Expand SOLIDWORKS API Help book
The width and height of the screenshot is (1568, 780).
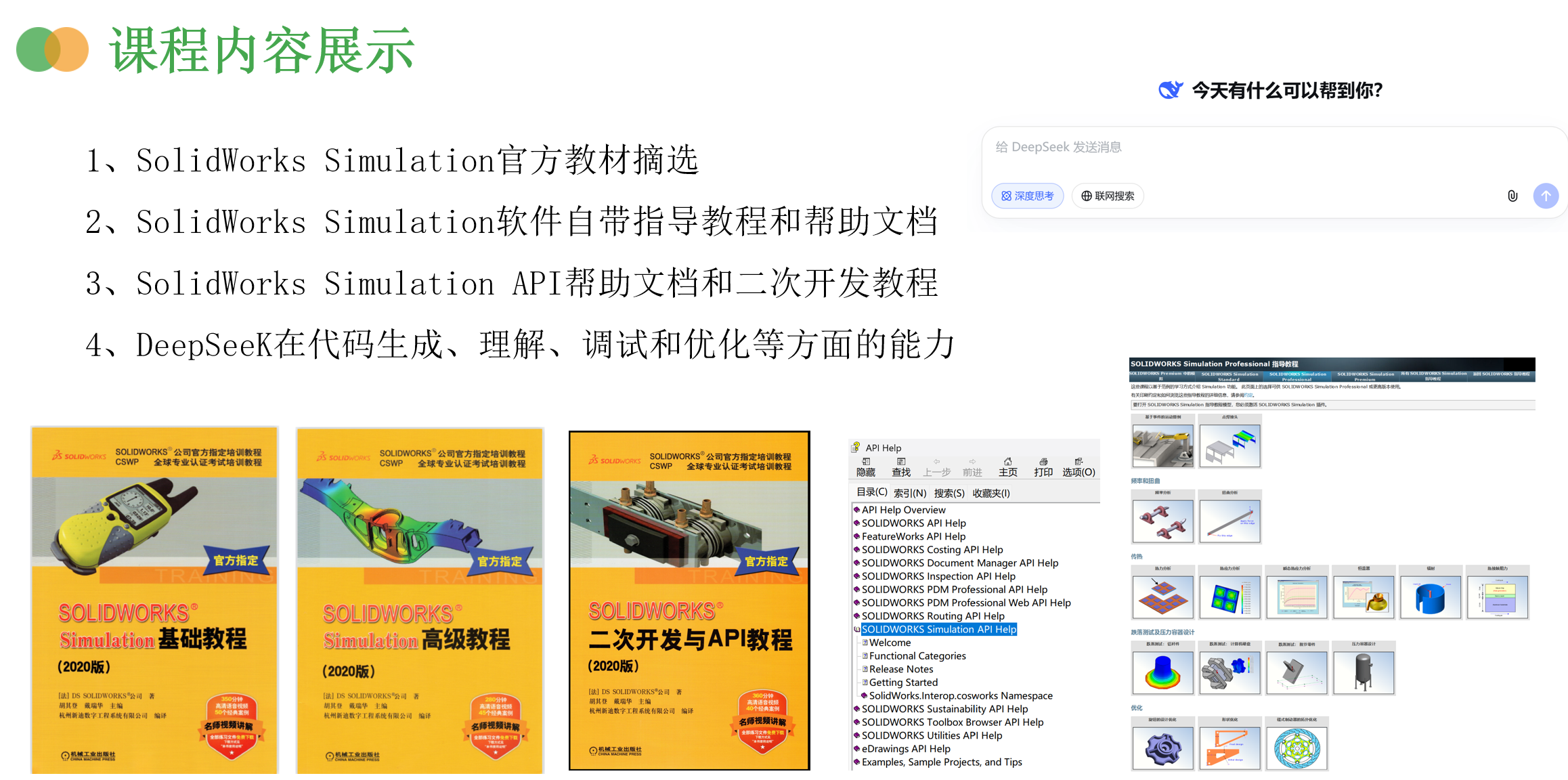click(x=856, y=523)
